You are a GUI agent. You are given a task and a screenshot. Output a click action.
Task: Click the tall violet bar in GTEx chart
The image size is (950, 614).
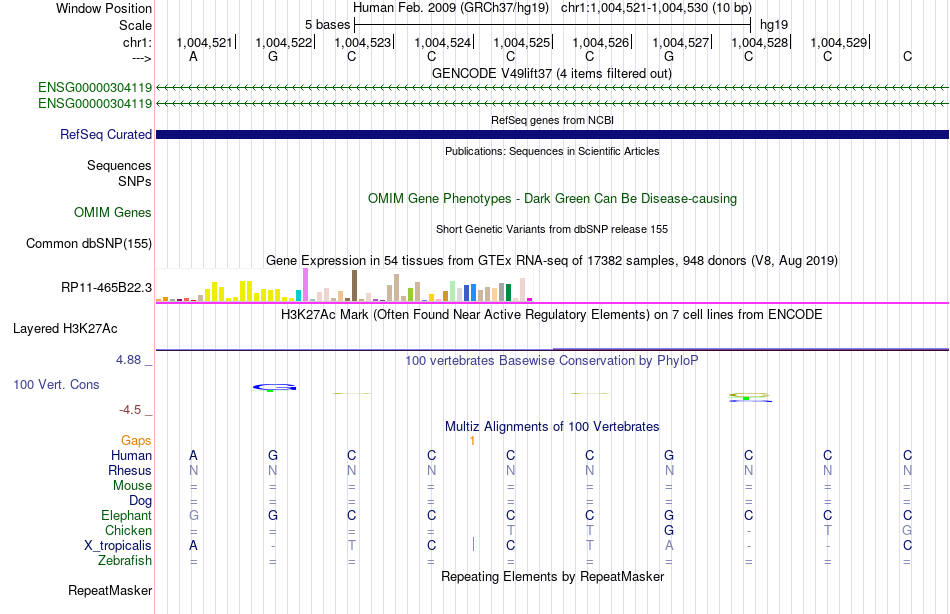tap(305, 285)
